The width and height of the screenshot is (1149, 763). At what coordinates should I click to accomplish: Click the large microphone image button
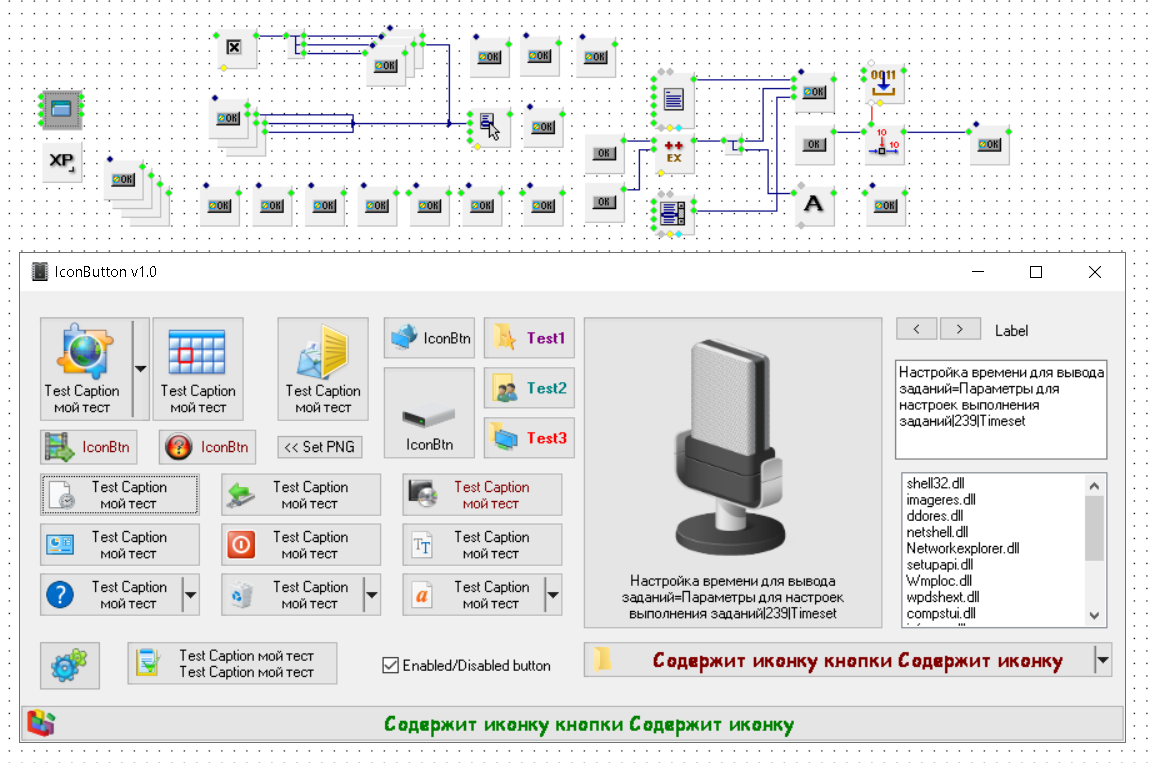[x=726, y=473]
